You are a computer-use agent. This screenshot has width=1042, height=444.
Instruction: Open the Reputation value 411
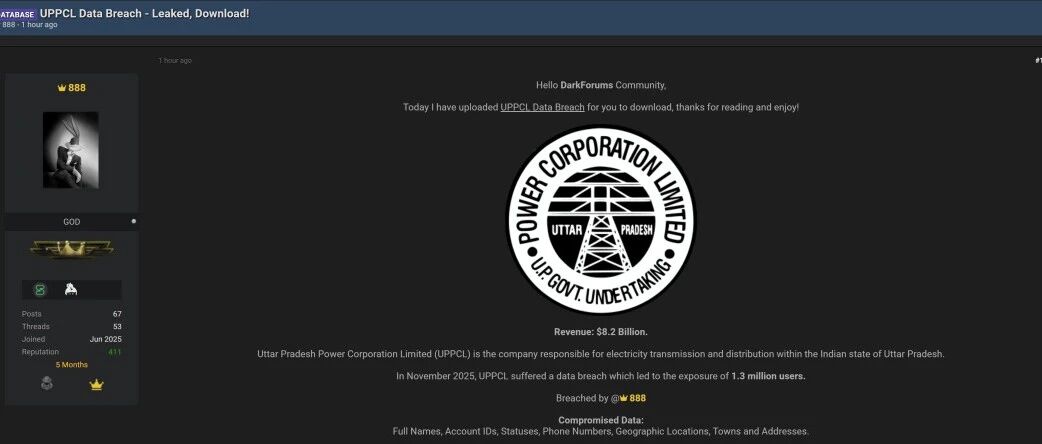pyautogui.click(x=115, y=352)
